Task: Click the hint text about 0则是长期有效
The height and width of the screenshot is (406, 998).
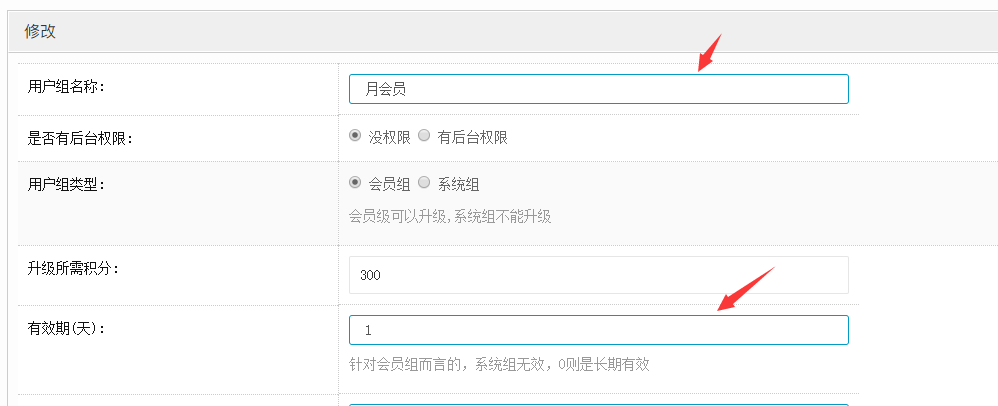Action: (499, 364)
